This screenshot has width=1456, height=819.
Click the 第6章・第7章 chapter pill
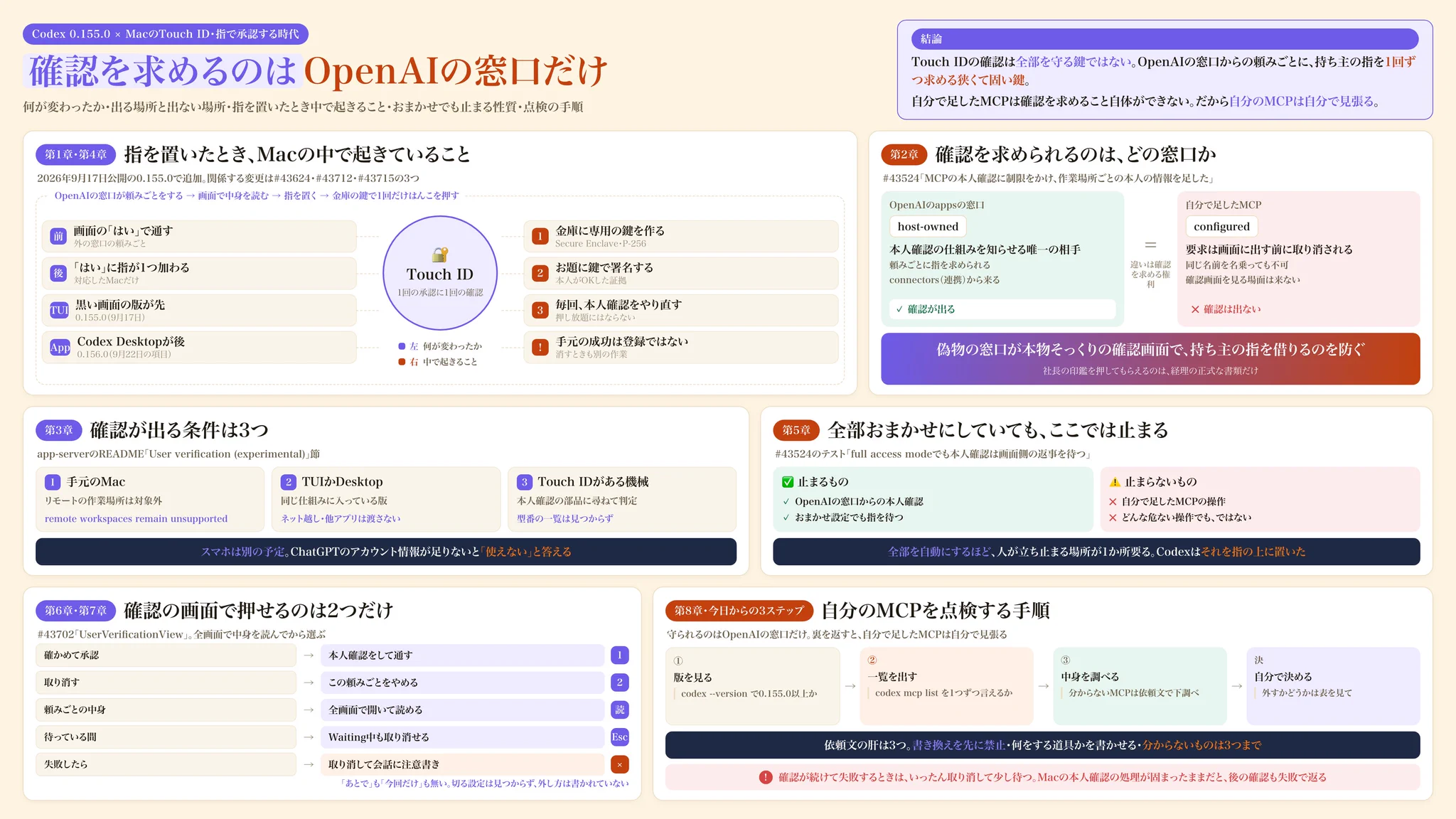[76, 610]
